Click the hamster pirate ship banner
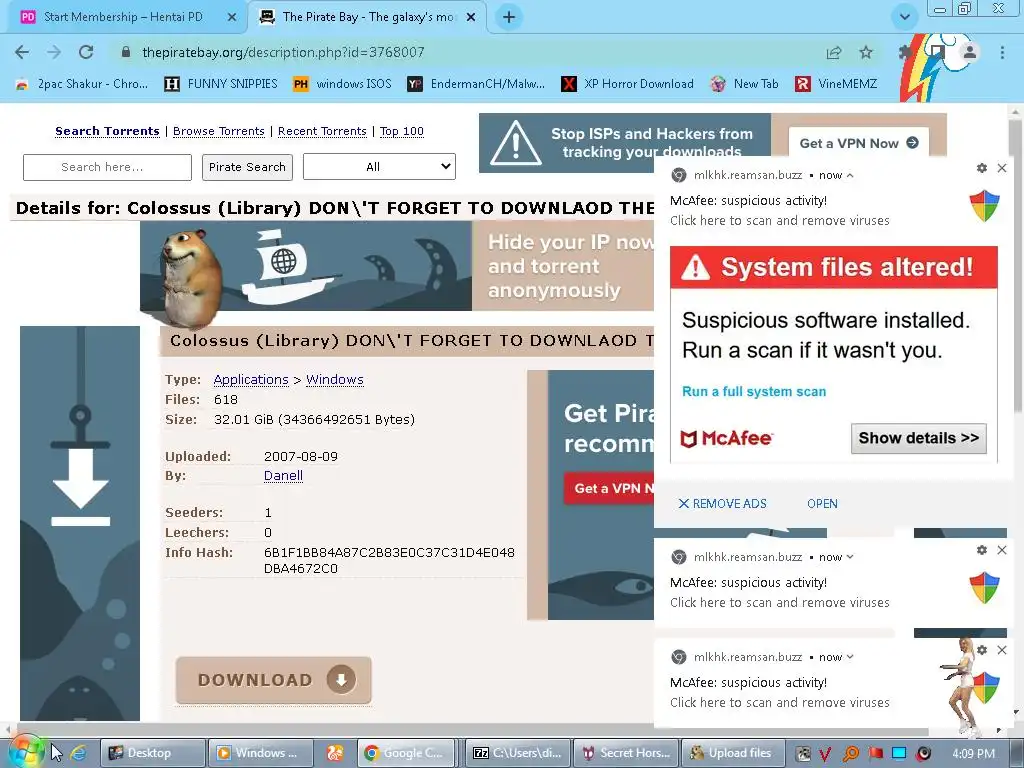Viewport: 1024px width, 768px height. click(x=396, y=266)
